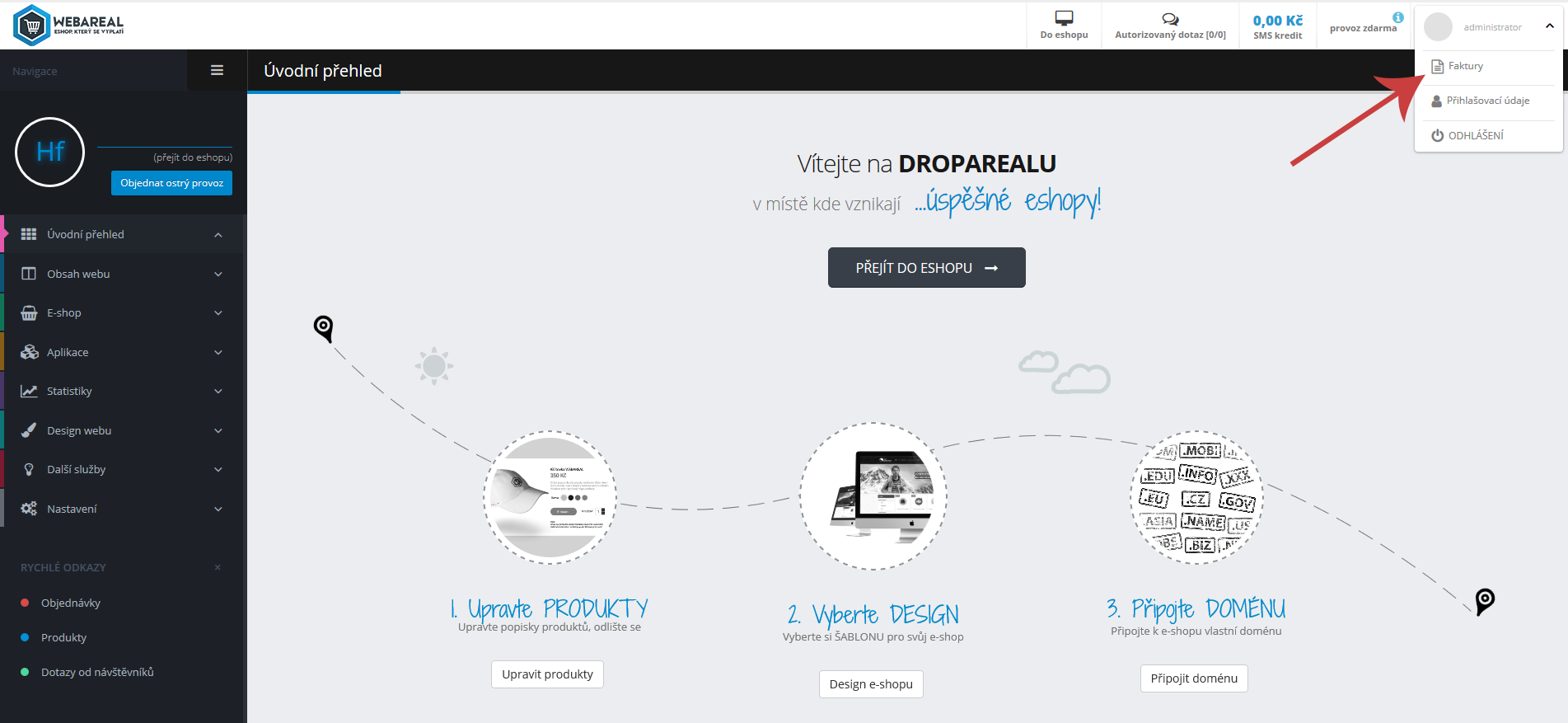Click the Webareal logo

point(68,25)
